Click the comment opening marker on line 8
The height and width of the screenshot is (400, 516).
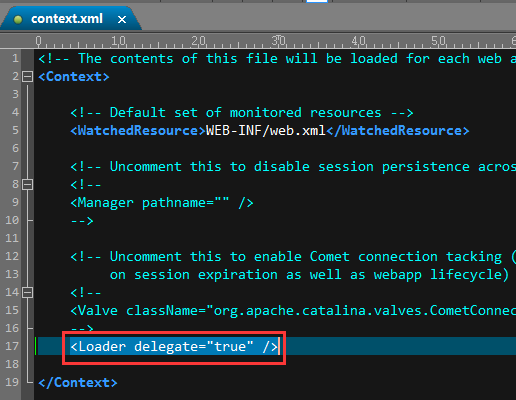click(86, 185)
